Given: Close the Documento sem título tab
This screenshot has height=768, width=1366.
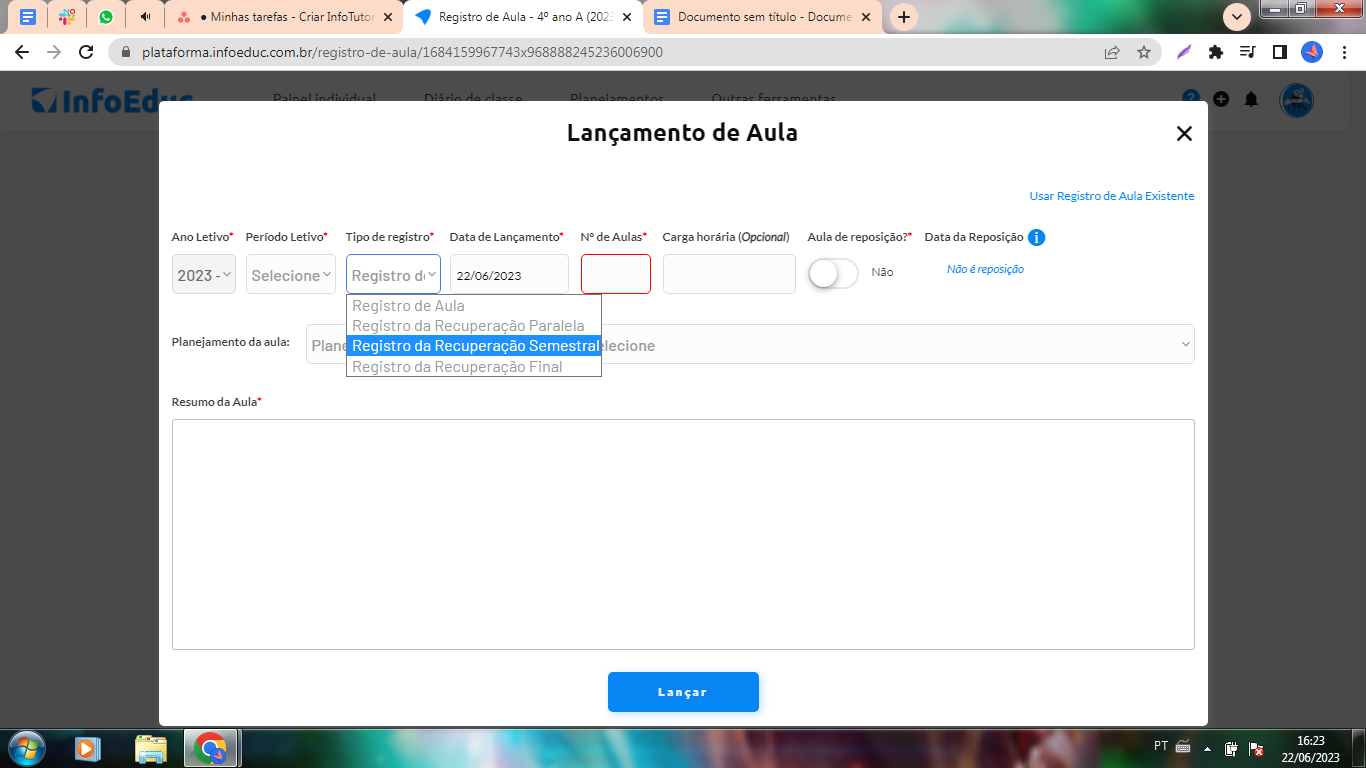Looking at the screenshot, I should (866, 17).
